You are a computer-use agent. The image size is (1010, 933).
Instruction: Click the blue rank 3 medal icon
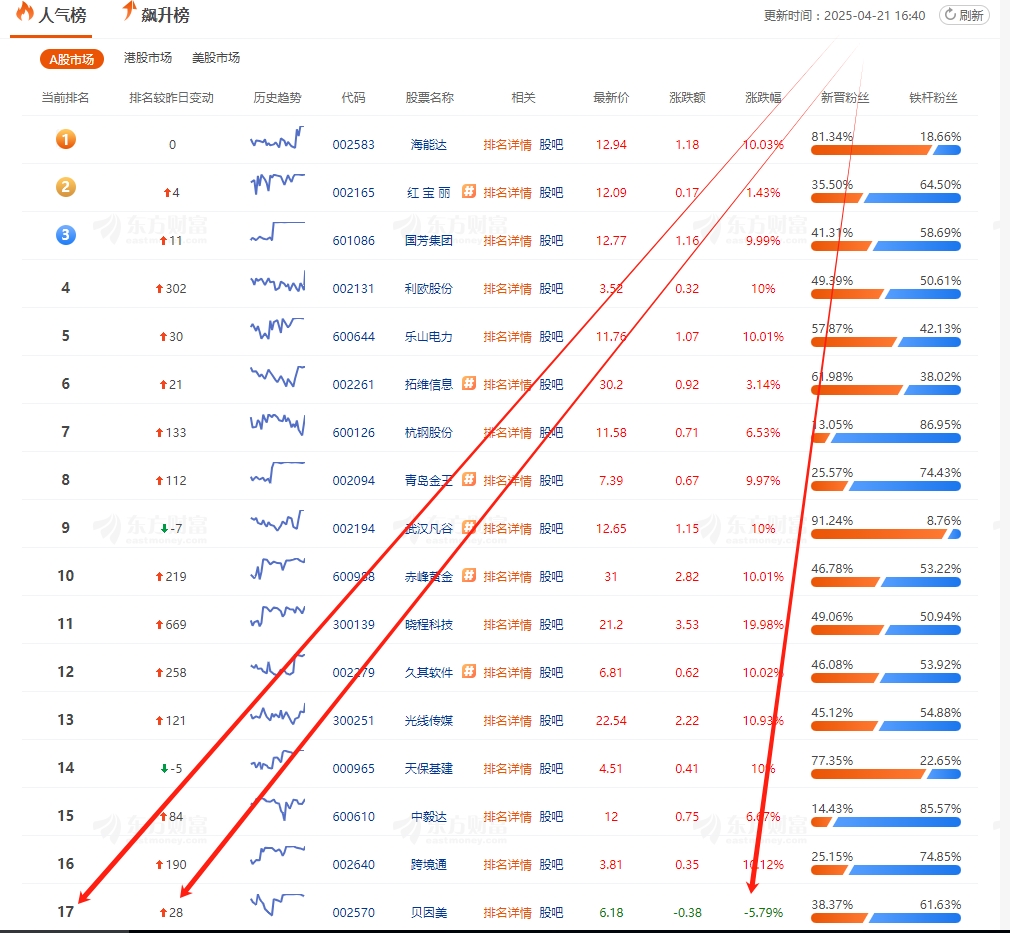66,235
